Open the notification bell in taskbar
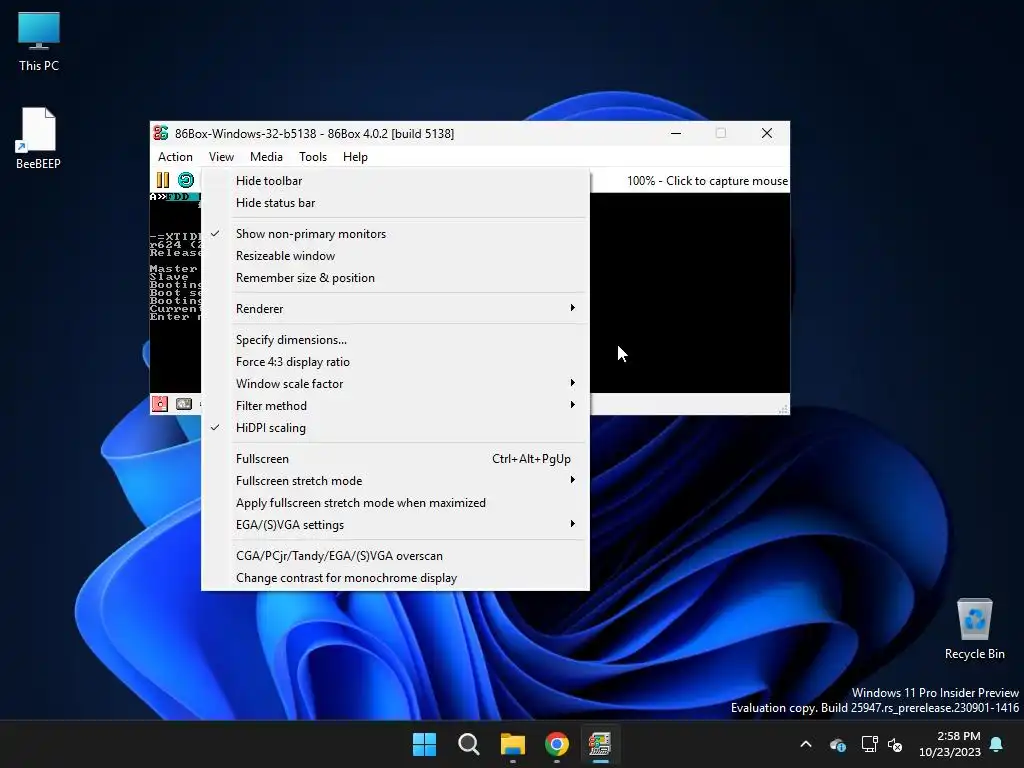1024x768 pixels. [997, 744]
